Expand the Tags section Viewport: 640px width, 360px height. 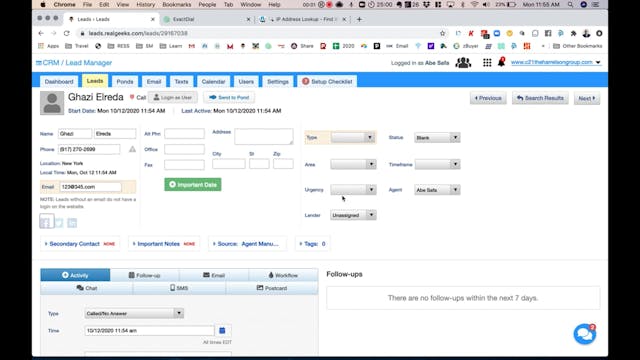click(312, 244)
